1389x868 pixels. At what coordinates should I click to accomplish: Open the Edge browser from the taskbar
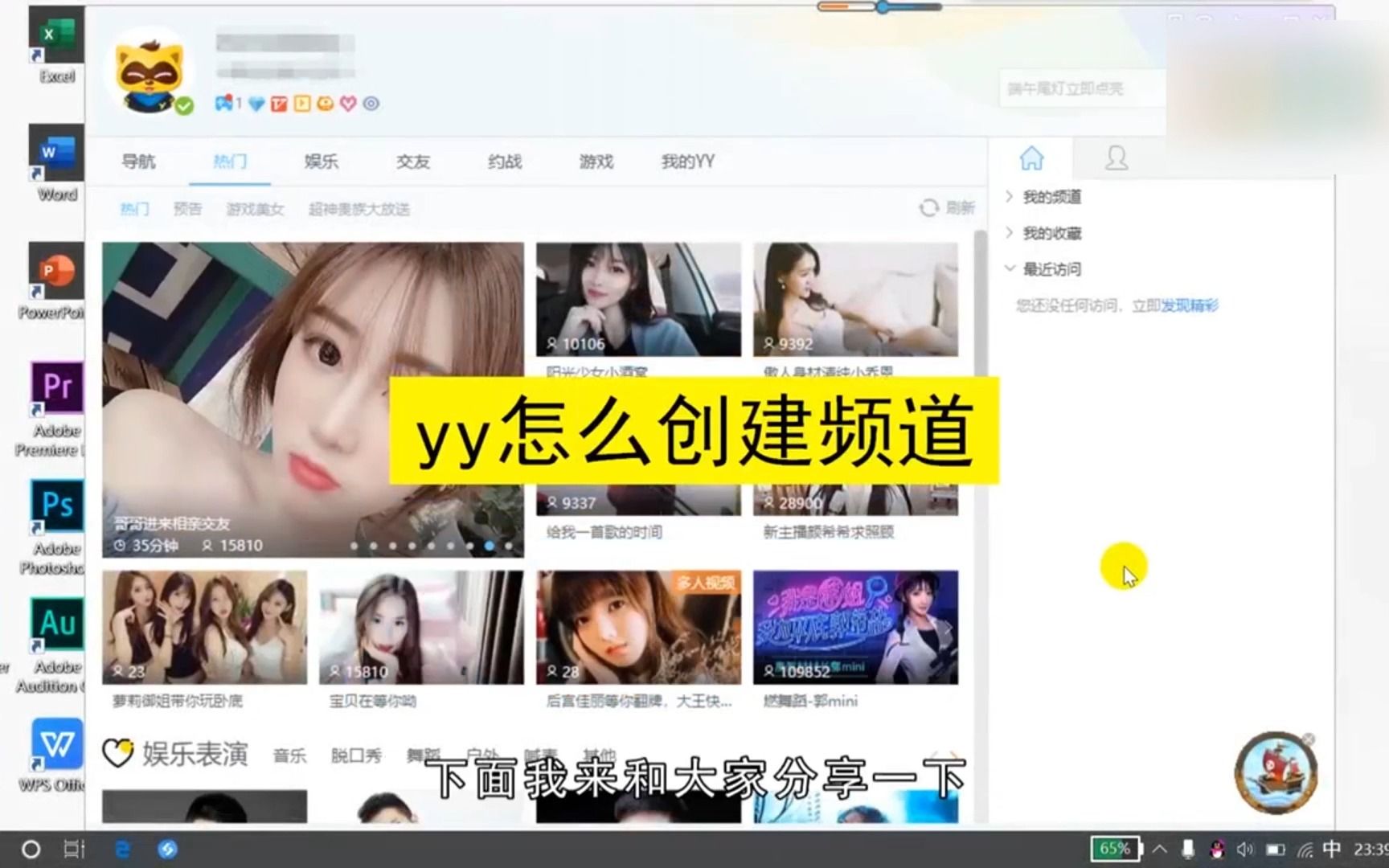click(x=122, y=850)
